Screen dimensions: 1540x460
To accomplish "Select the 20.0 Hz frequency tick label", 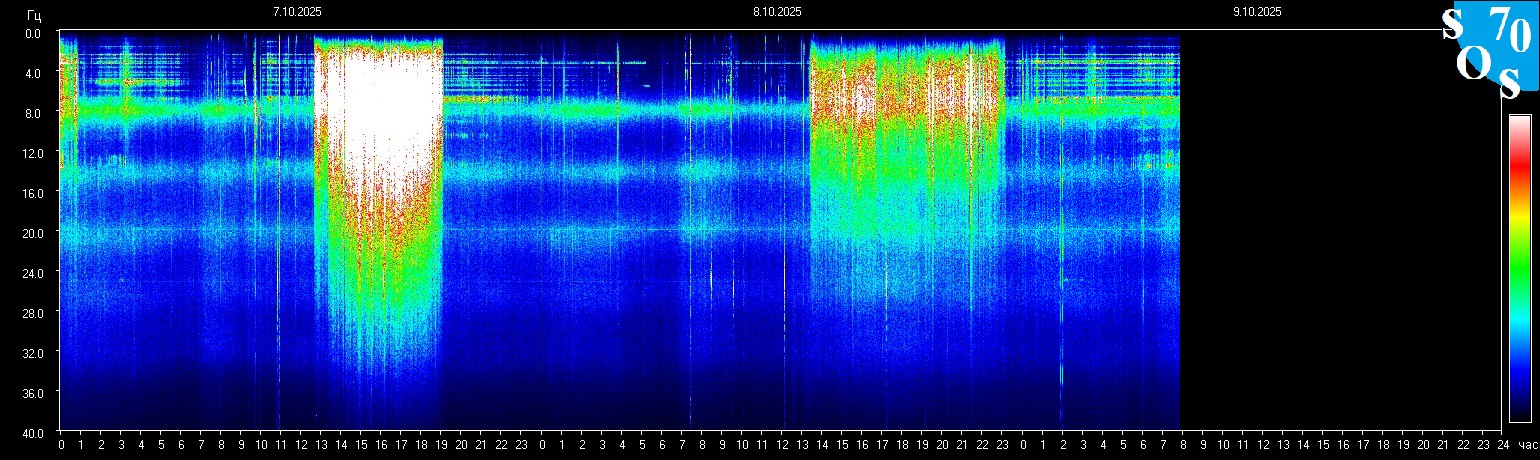I will tap(32, 233).
